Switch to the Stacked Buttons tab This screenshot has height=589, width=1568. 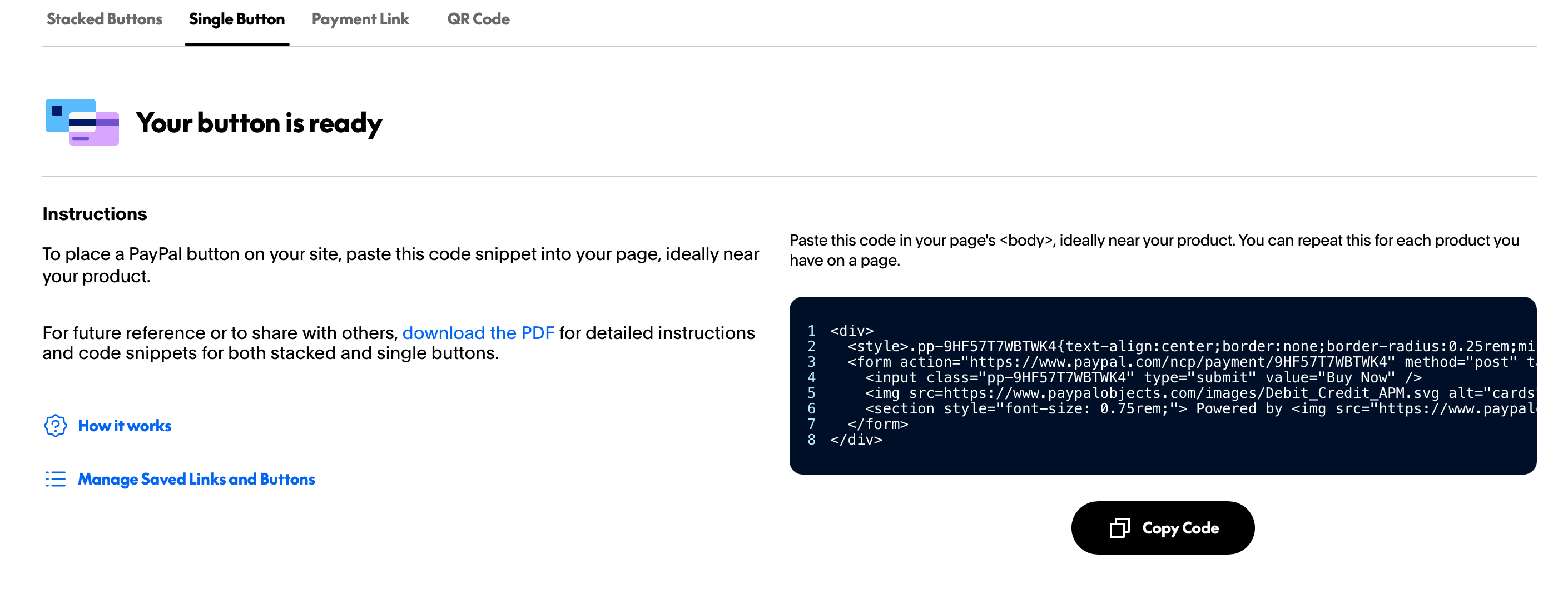click(105, 19)
